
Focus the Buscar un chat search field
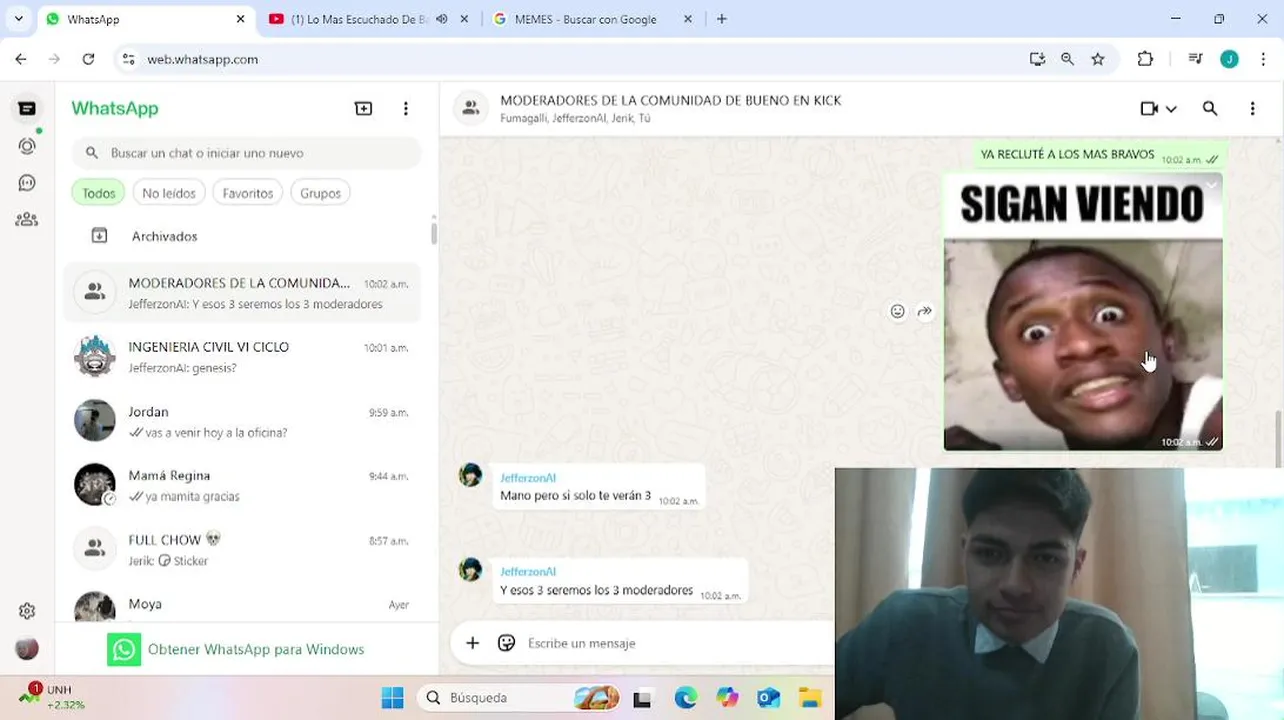[247, 153]
